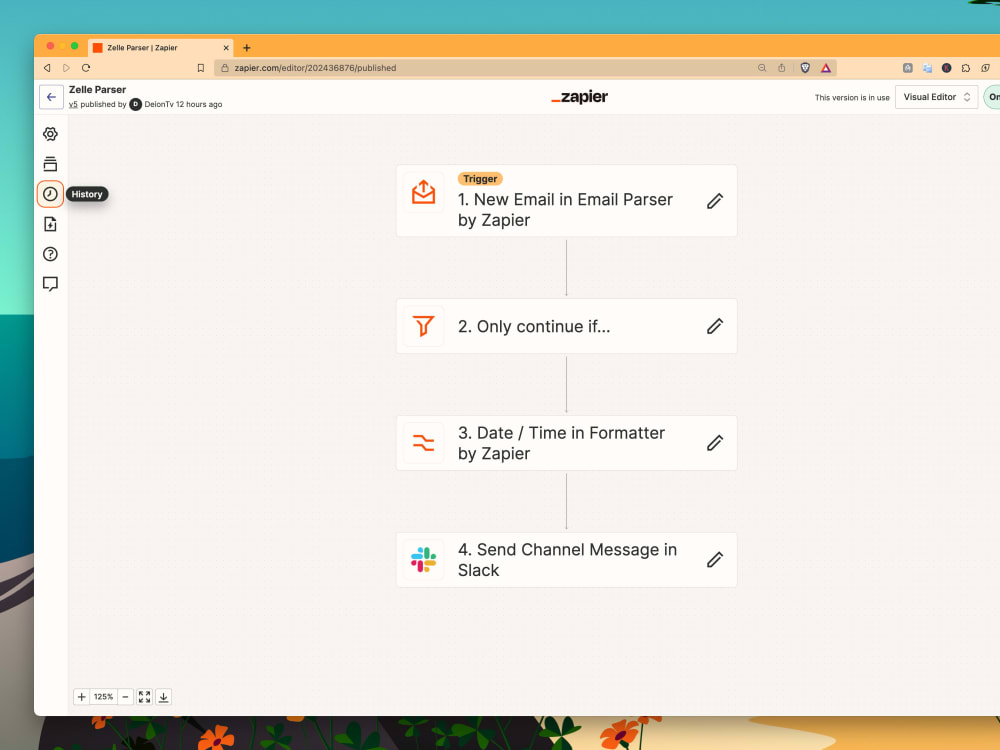This screenshot has height=750, width=1000.
Task: Click the Trigger badge on step 1
Action: coord(480,178)
